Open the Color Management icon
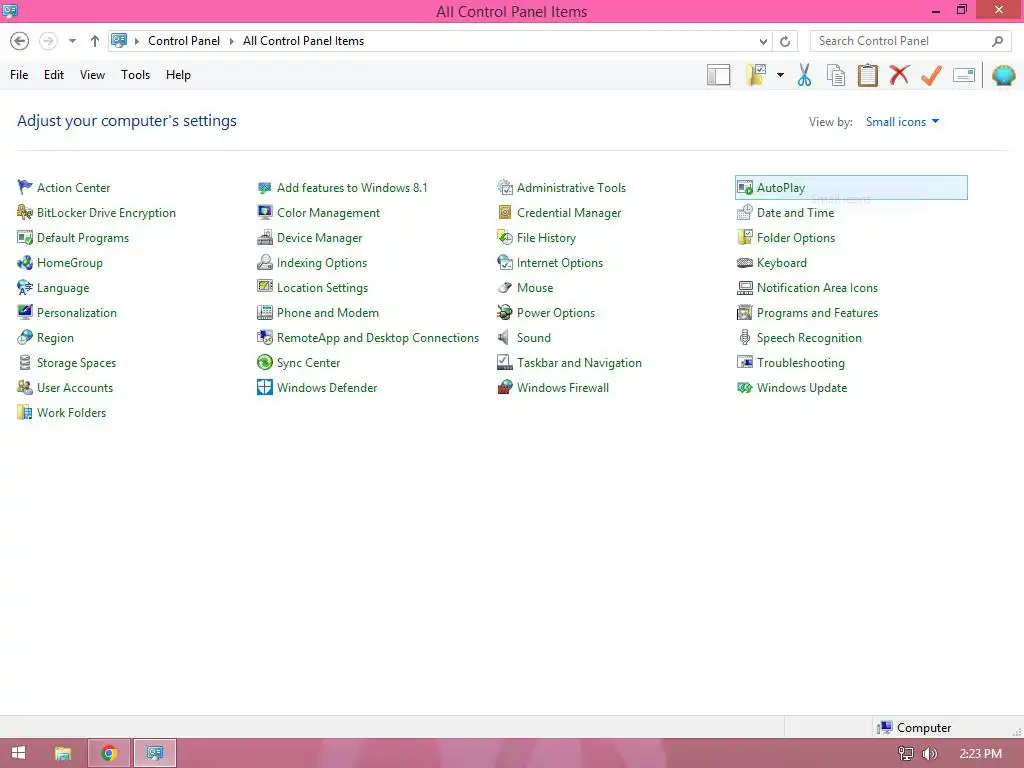The height and width of the screenshot is (768, 1024). [x=264, y=212]
